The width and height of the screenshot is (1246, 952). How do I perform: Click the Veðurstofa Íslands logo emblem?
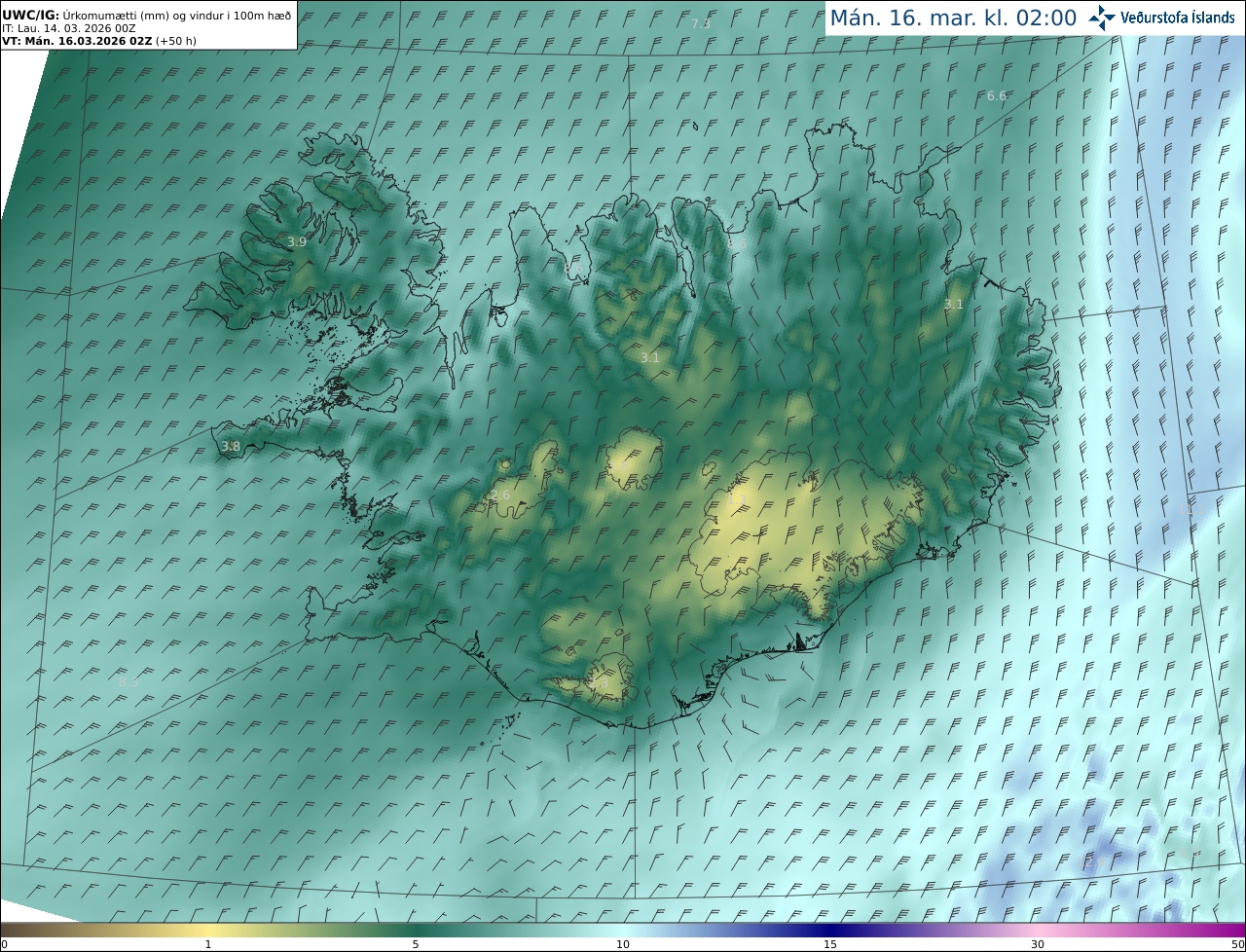click(x=1102, y=18)
